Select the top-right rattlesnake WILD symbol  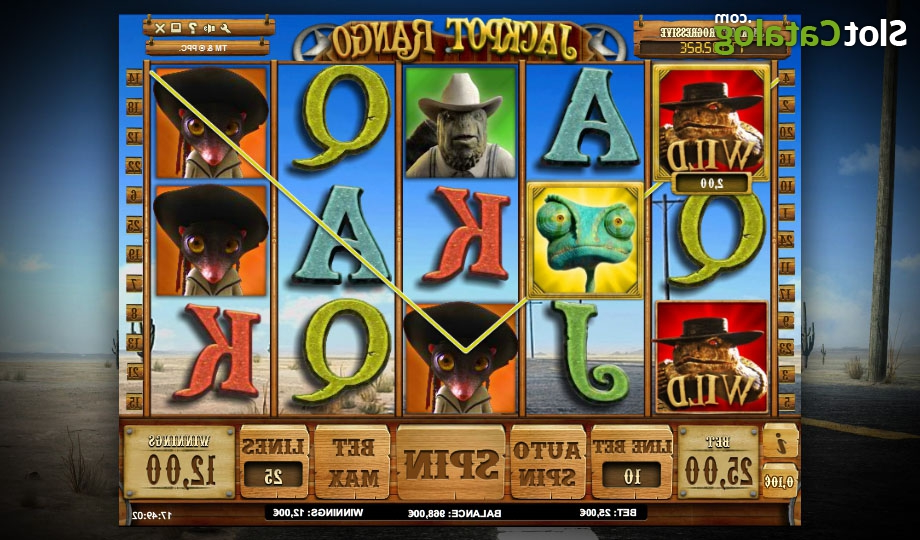[711, 124]
